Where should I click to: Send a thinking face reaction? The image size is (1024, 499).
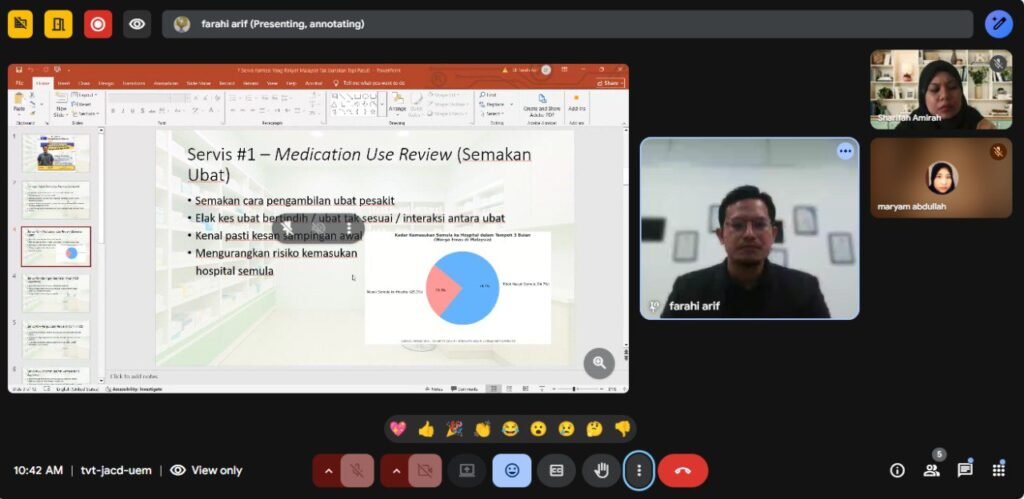pos(594,429)
